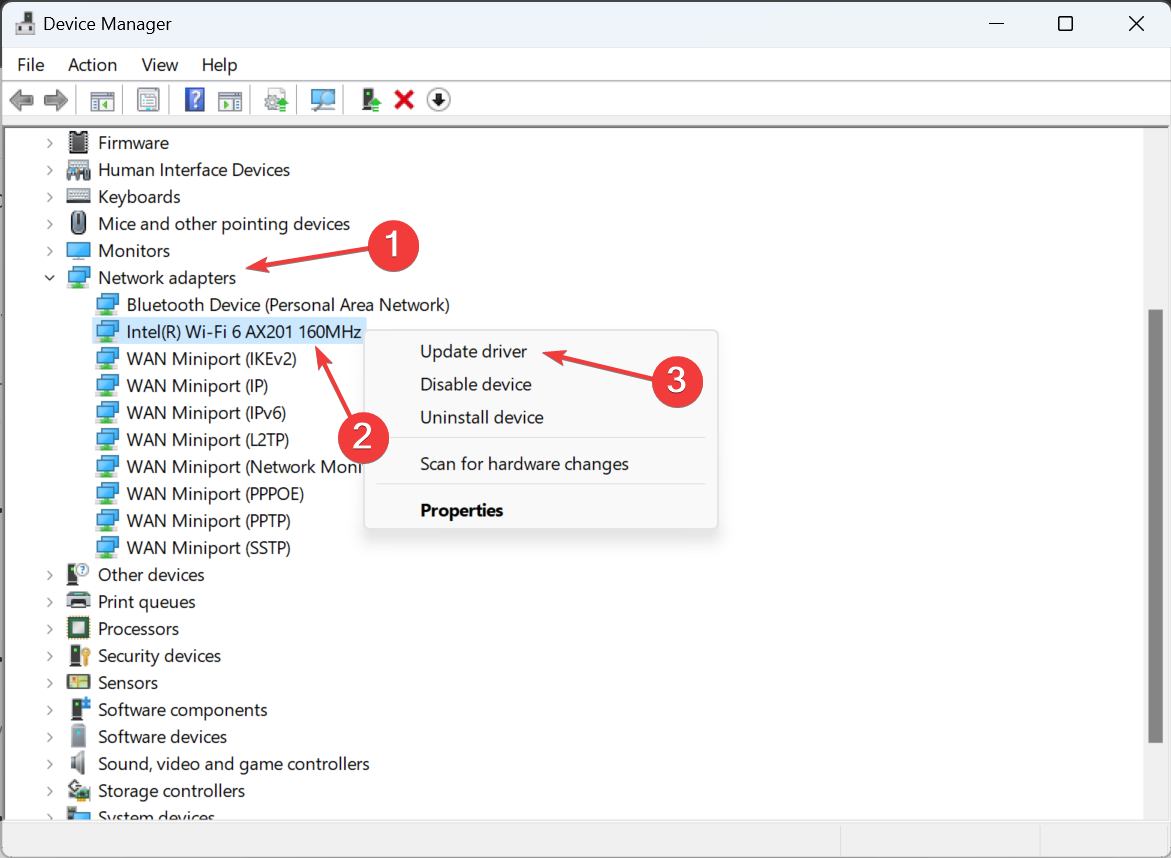Expand the Processors node
This screenshot has height=858, width=1171.
point(49,629)
